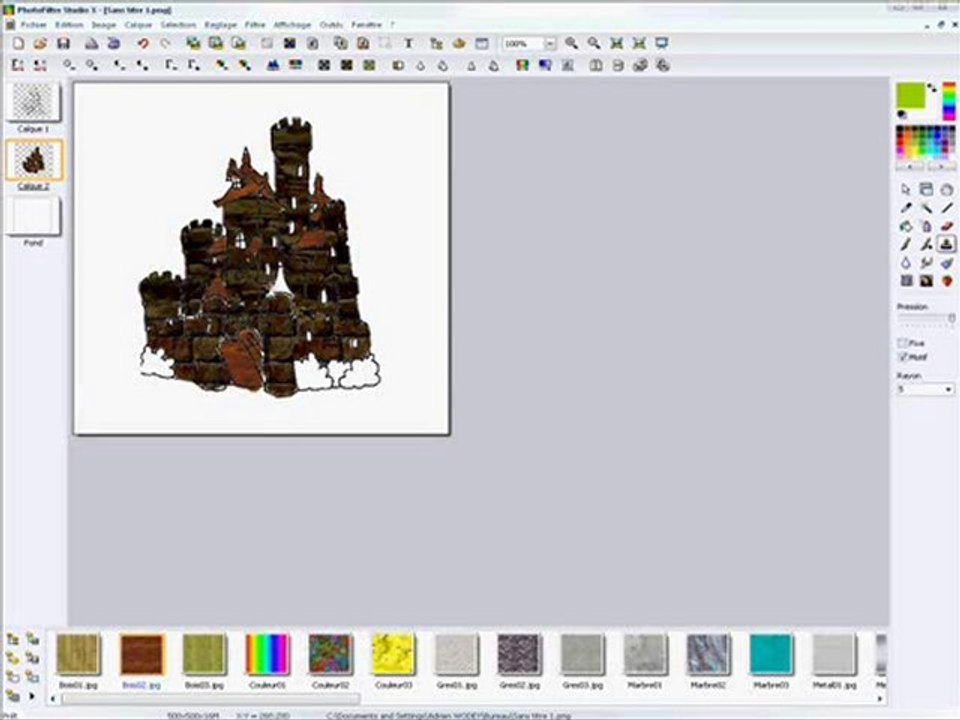Open the Filtre menu
960x720 pixels.
click(255, 25)
